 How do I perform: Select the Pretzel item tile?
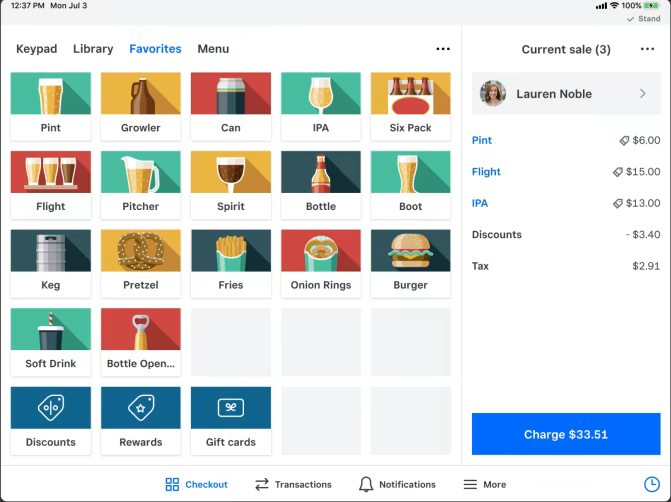[x=140, y=263]
